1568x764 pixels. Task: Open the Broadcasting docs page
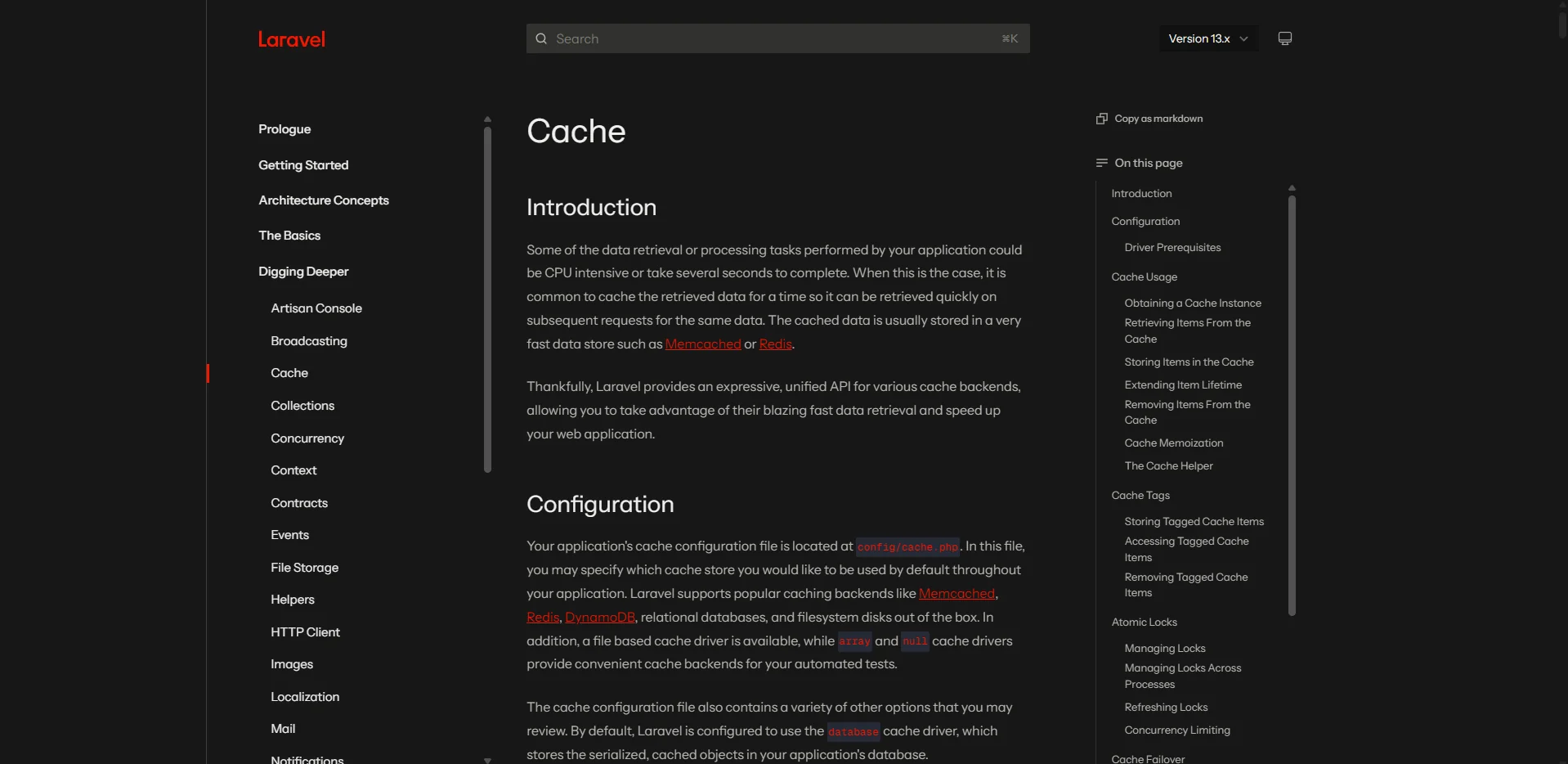(309, 341)
